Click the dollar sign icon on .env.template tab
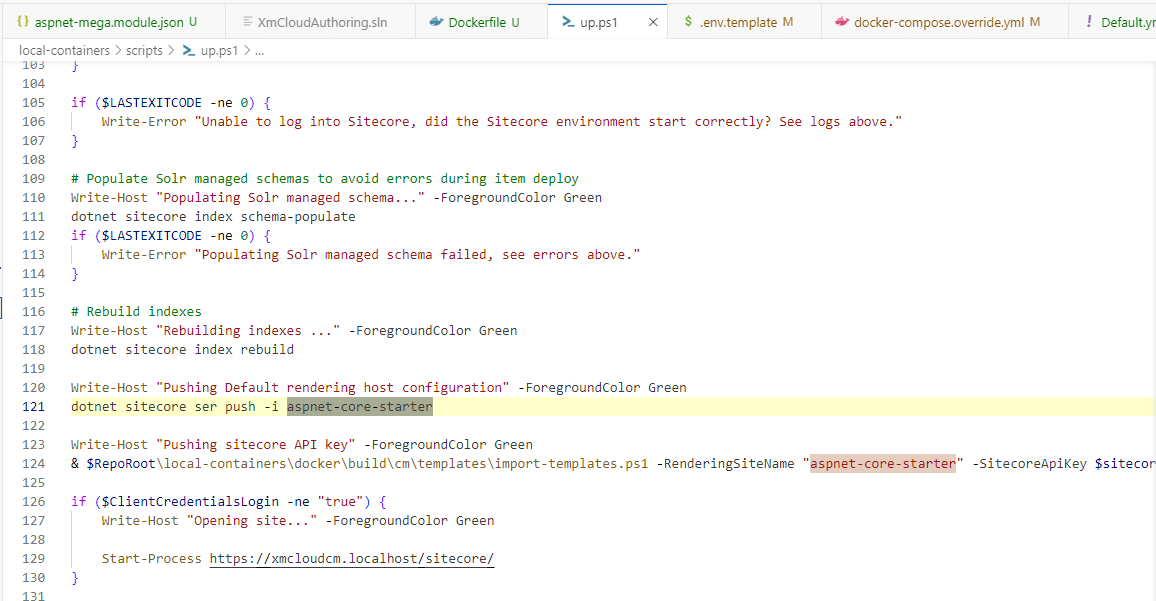Viewport: 1156px width, 601px height. 689,22
